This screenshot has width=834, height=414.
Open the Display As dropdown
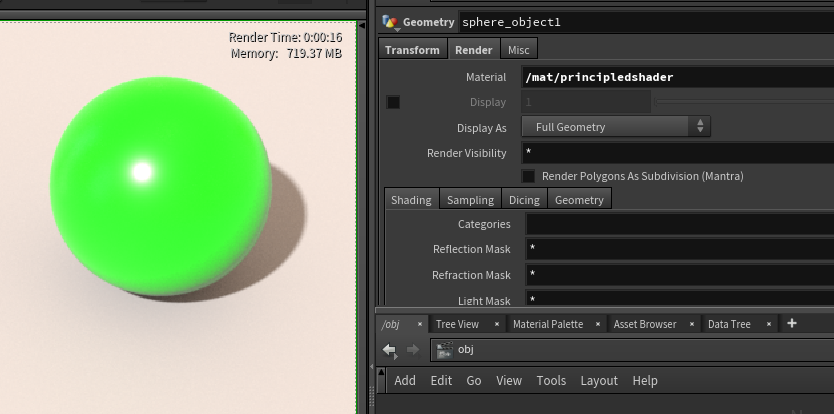(x=615, y=127)
